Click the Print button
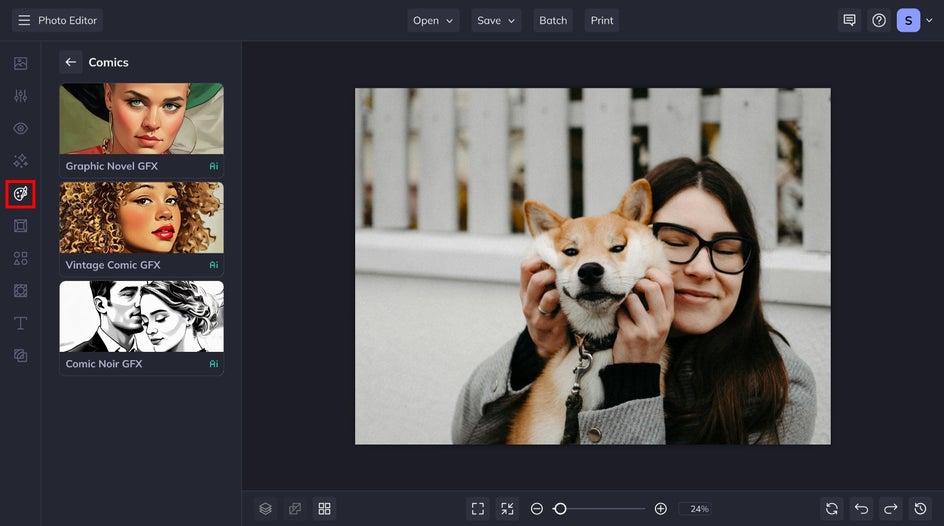944x526 pixels. click(602, 21)
